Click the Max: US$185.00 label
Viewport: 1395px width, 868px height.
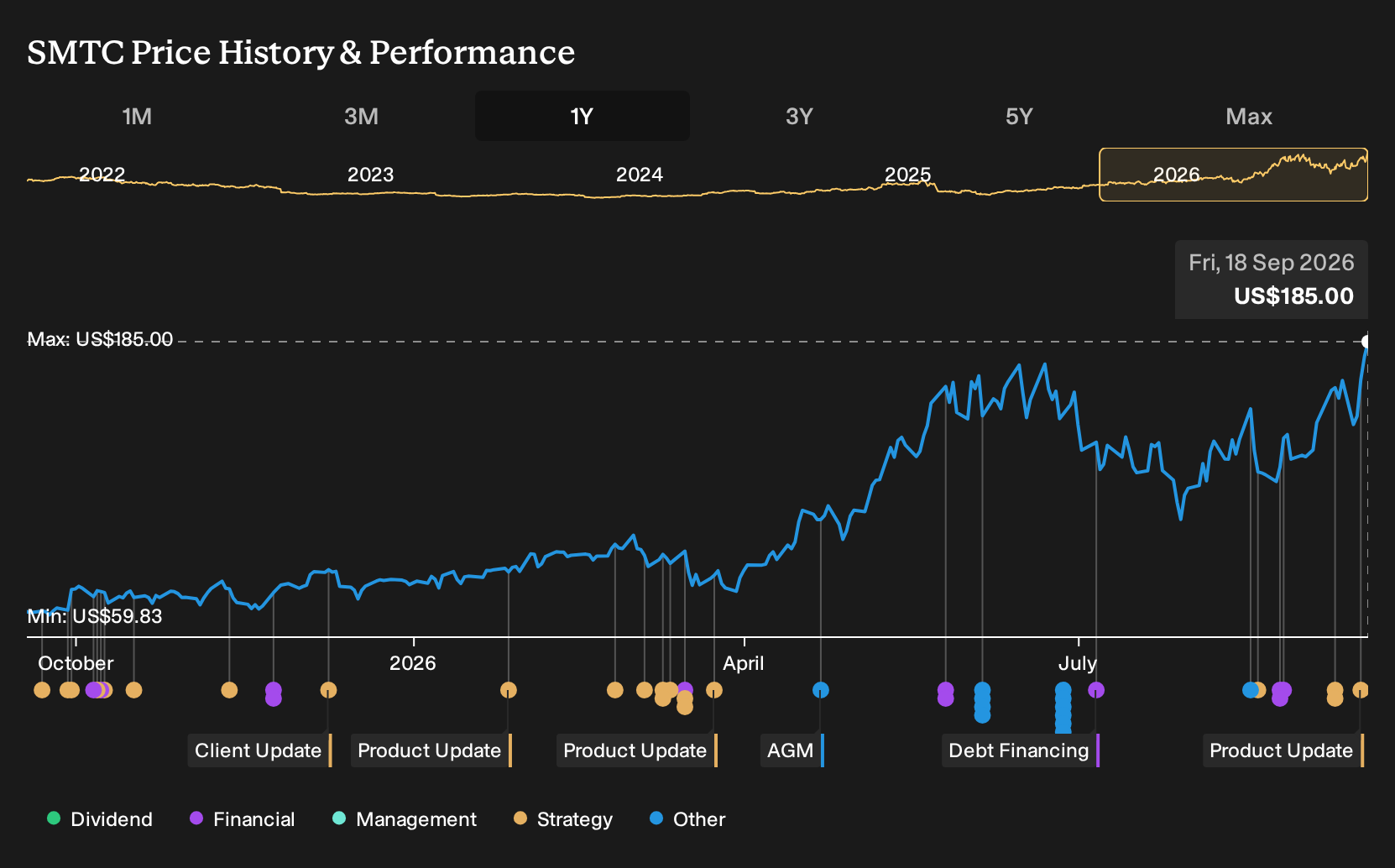(x=100, y=339)
